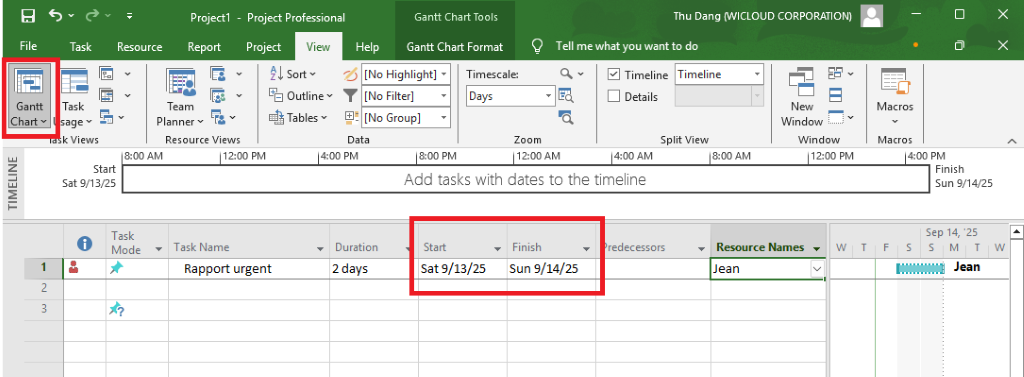The image size is (1024, 377).
Task: Click the Thu Dang account avatar
Action: point(872,16)
